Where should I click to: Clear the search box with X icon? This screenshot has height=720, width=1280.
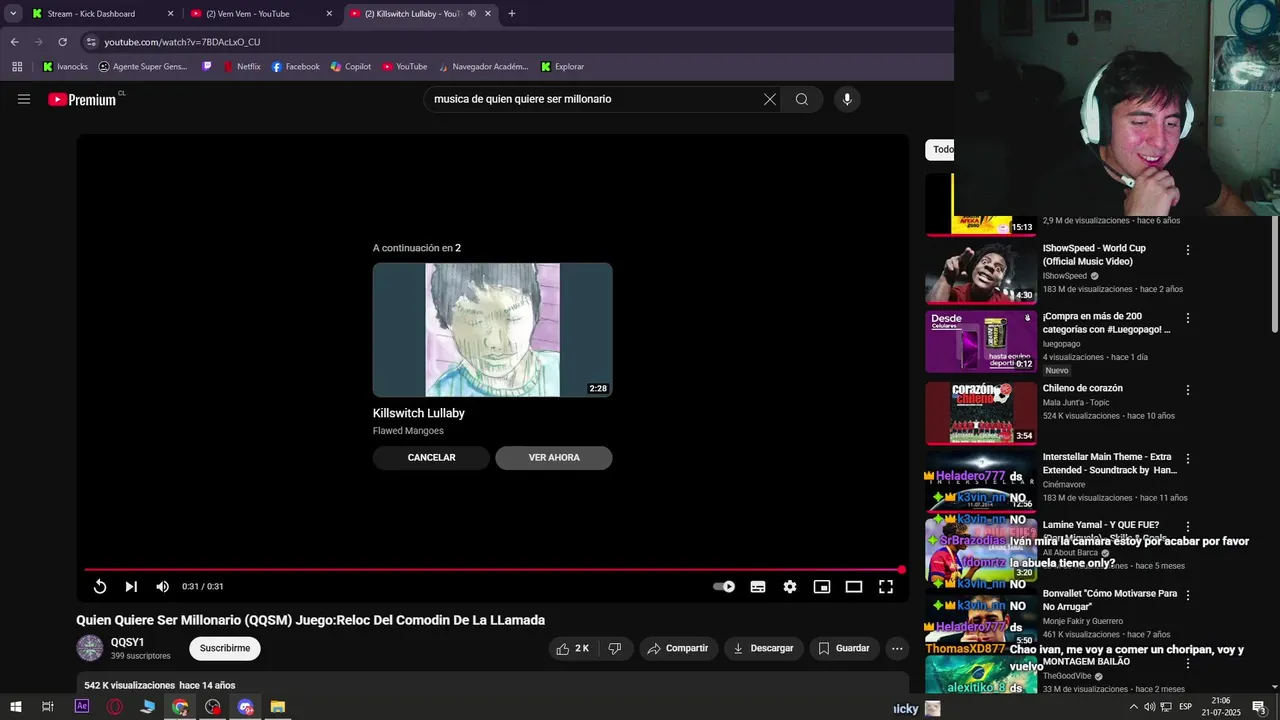click(x=770, y=99)
